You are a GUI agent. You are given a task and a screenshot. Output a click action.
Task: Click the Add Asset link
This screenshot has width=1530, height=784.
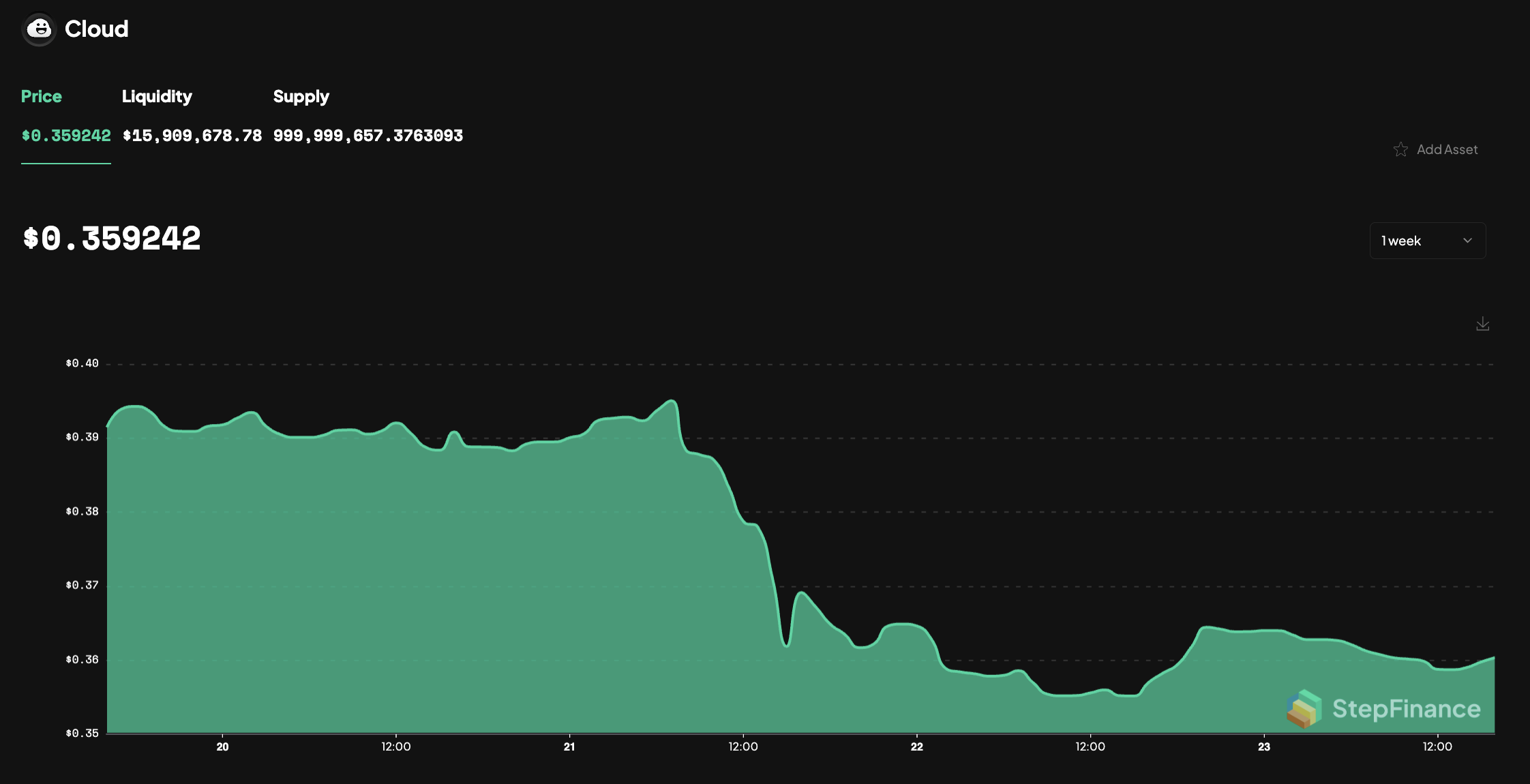click(x=1447, y=149)
